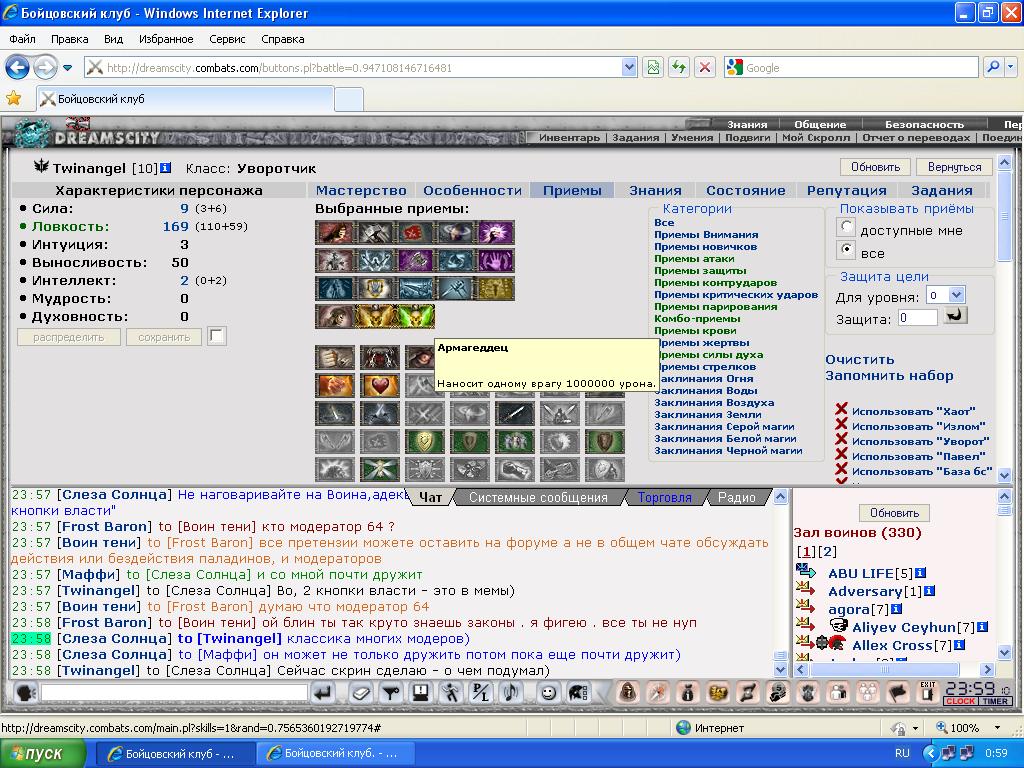This screenshot has width=1024, height=768.
Task: Select the 'все' radio option
Action: tap(846, 249)
